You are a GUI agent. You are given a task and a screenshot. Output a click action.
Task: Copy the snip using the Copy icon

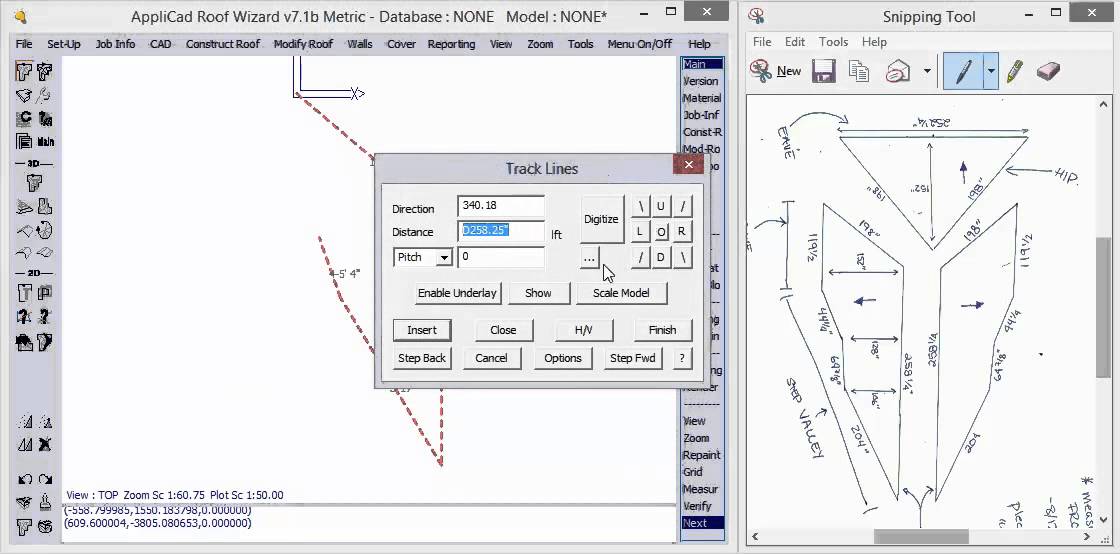[859, 71]
